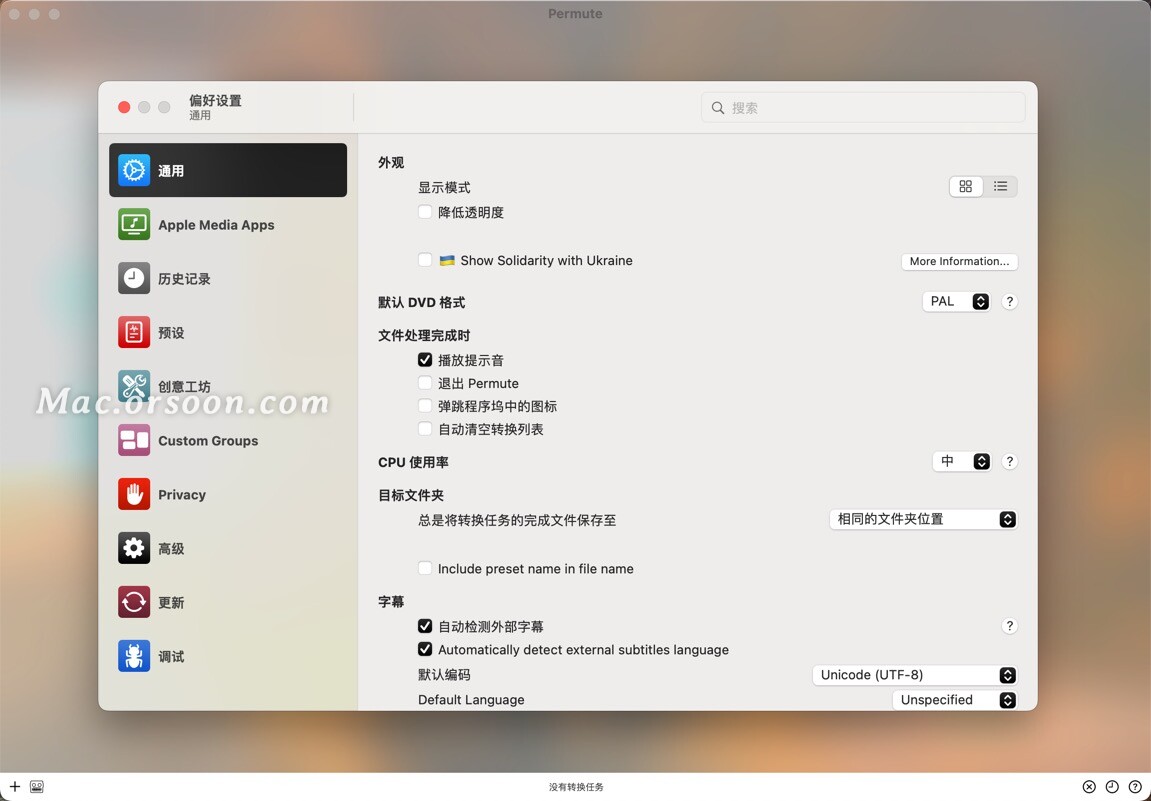The width and height of the screenshot is (1151, 801).
Task: Click the 偏好设置 window title
Action: click(215, 101)
